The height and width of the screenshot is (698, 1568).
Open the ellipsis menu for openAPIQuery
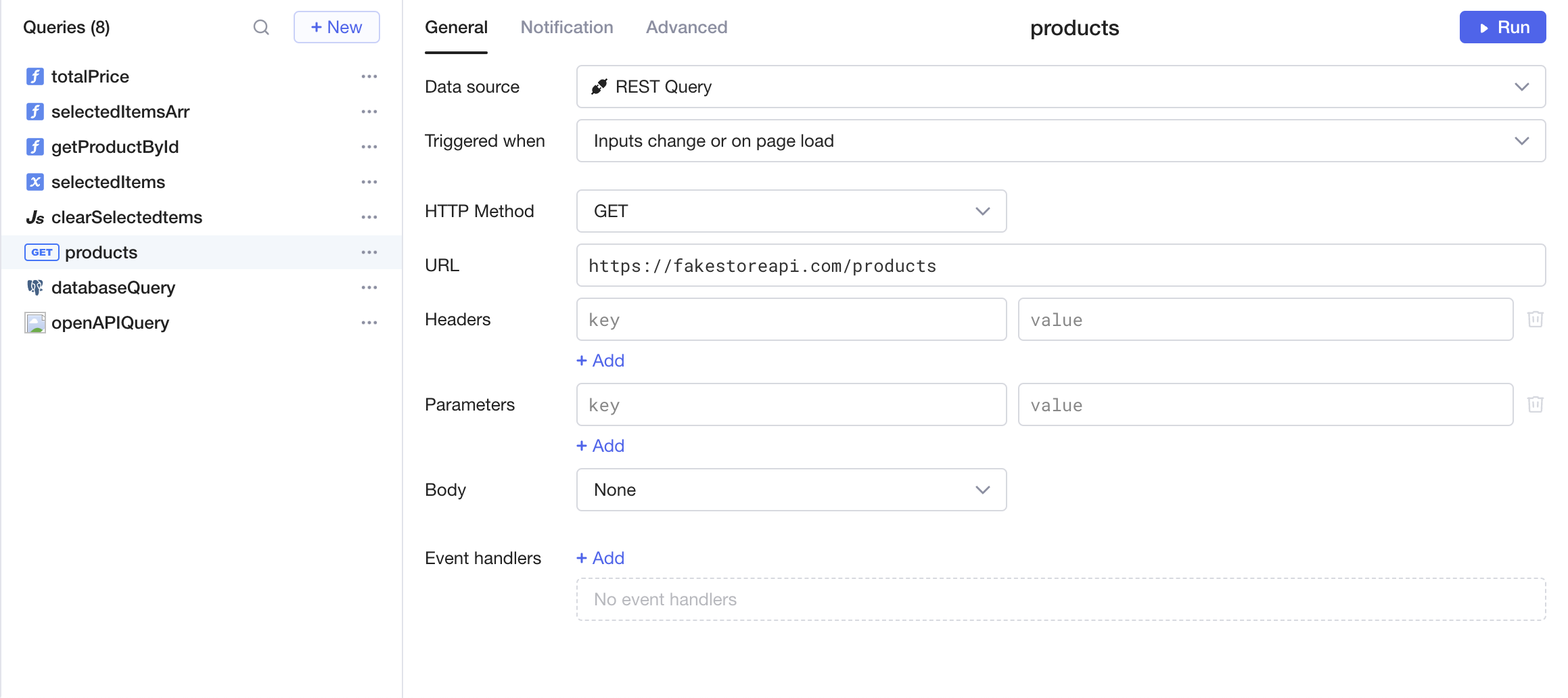369,323
